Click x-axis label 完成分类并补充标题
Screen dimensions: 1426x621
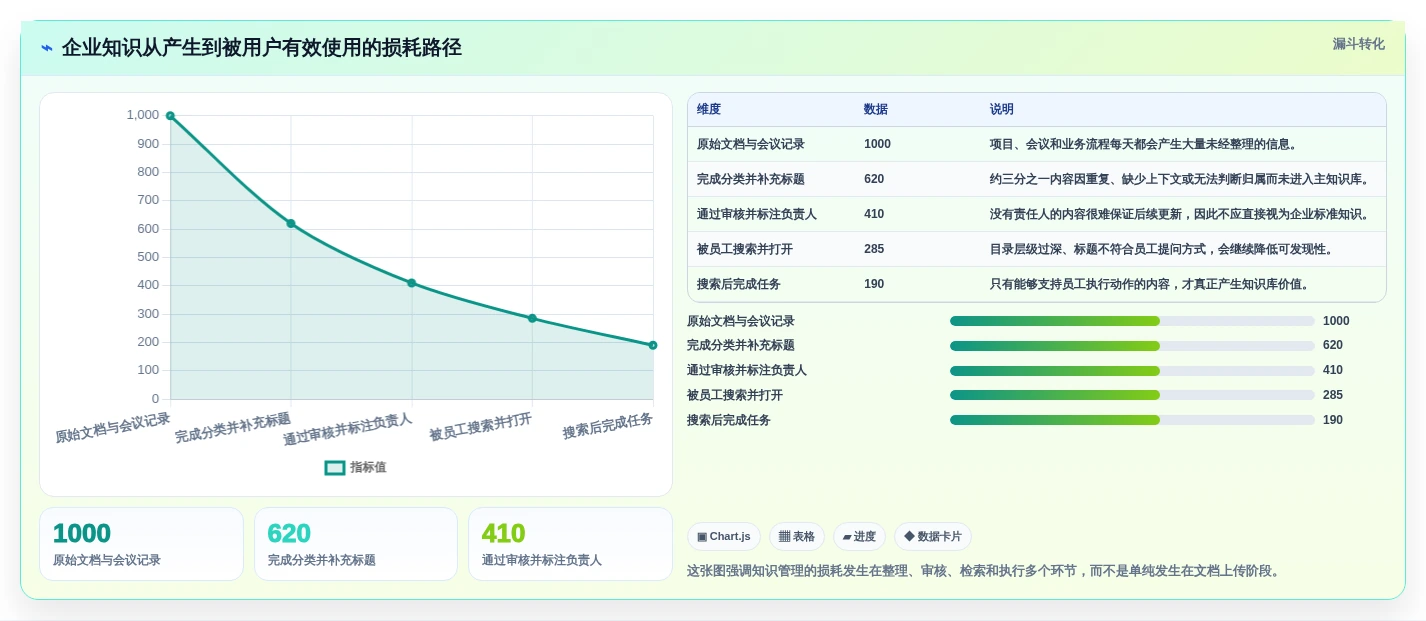pos(233,427)
